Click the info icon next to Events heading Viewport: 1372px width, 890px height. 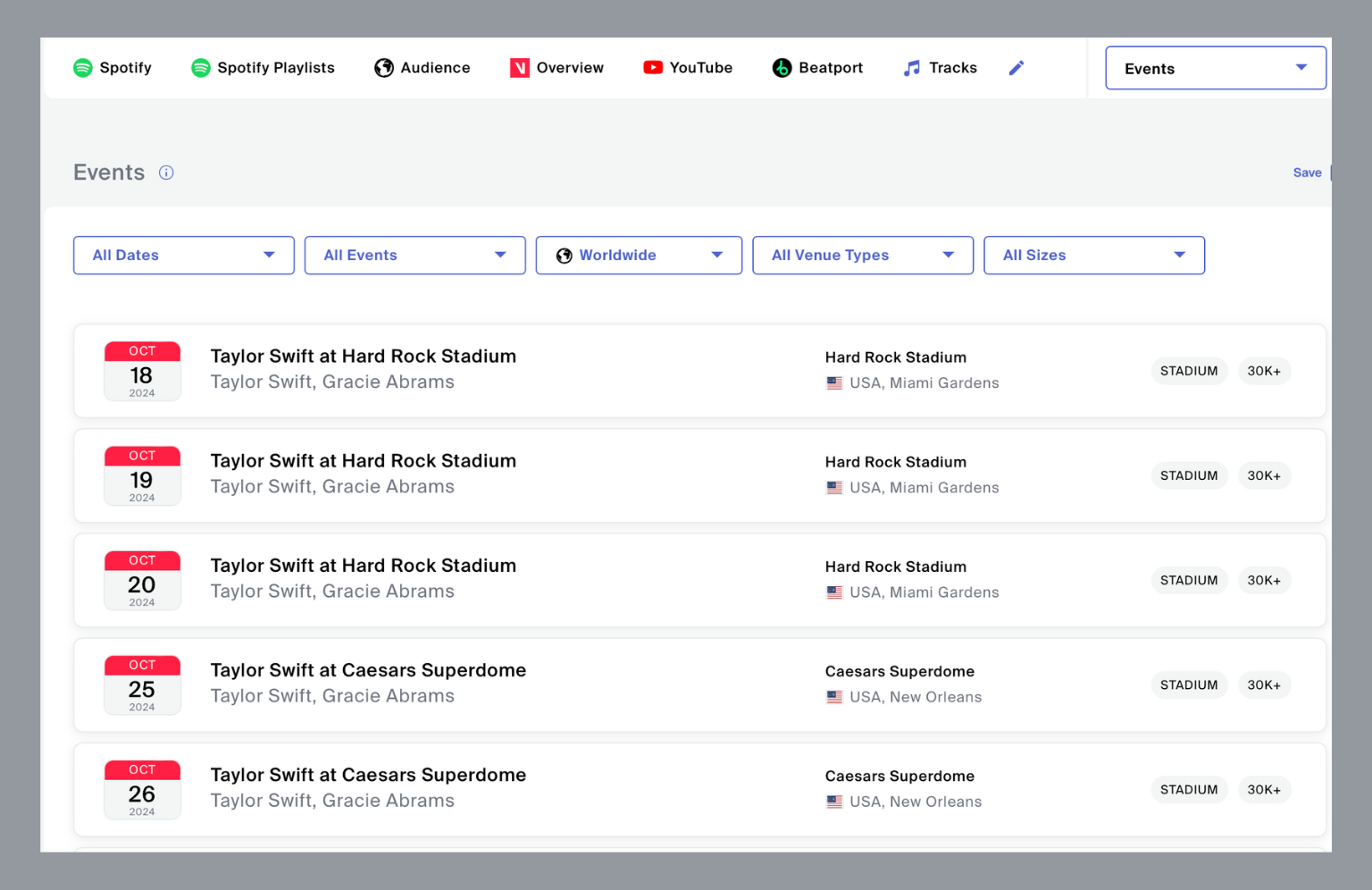166,172
